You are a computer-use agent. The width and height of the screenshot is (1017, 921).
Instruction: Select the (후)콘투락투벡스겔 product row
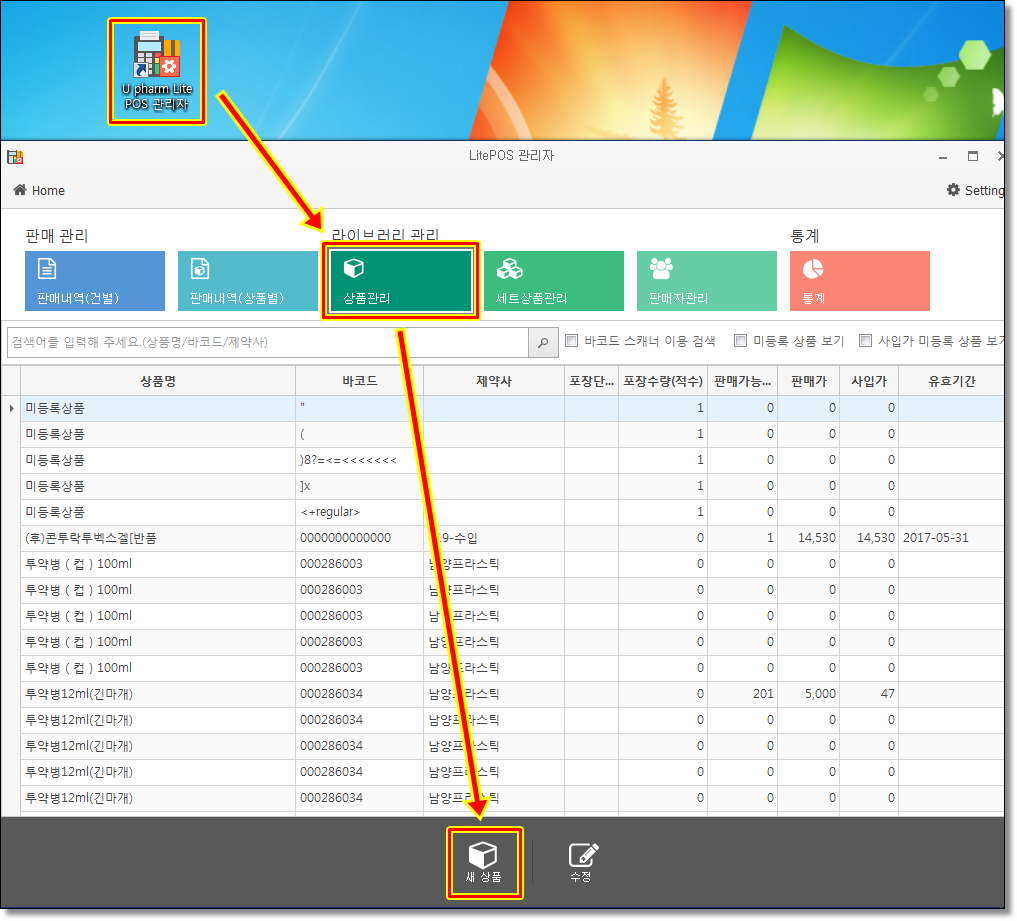pyautogui.click(x=158, y=538)
